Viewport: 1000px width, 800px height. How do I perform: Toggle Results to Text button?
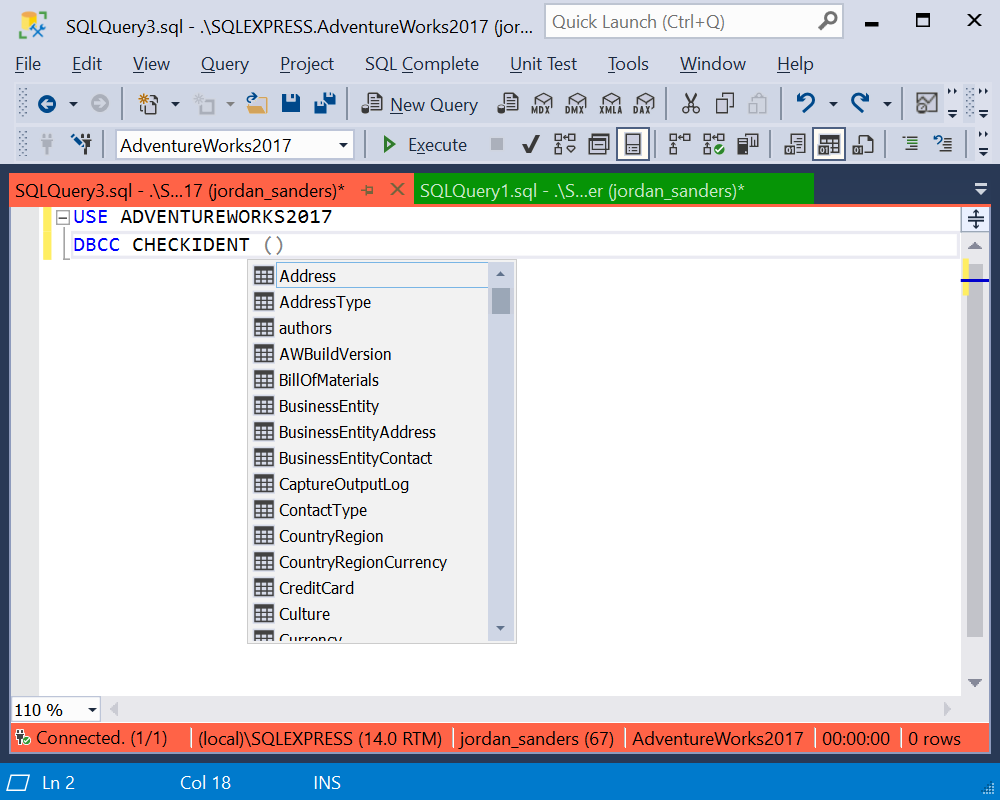click(x=795, y=145)
